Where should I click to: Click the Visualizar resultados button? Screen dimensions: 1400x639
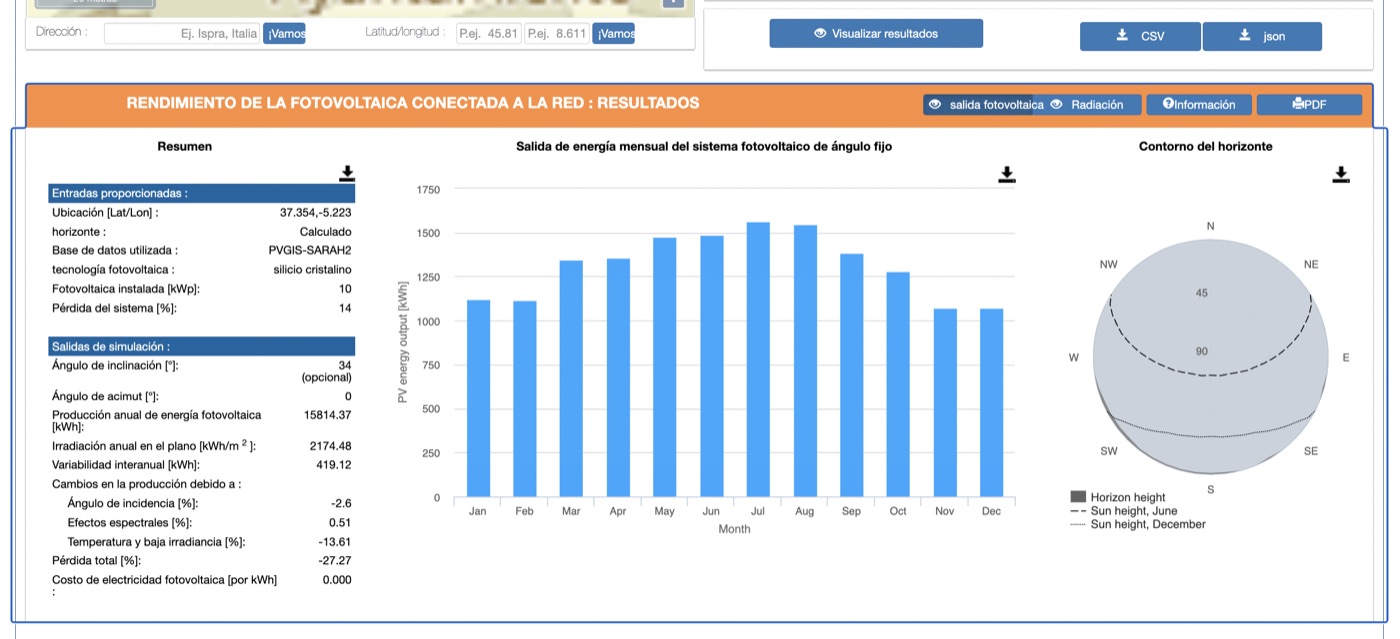coord(876,33)
